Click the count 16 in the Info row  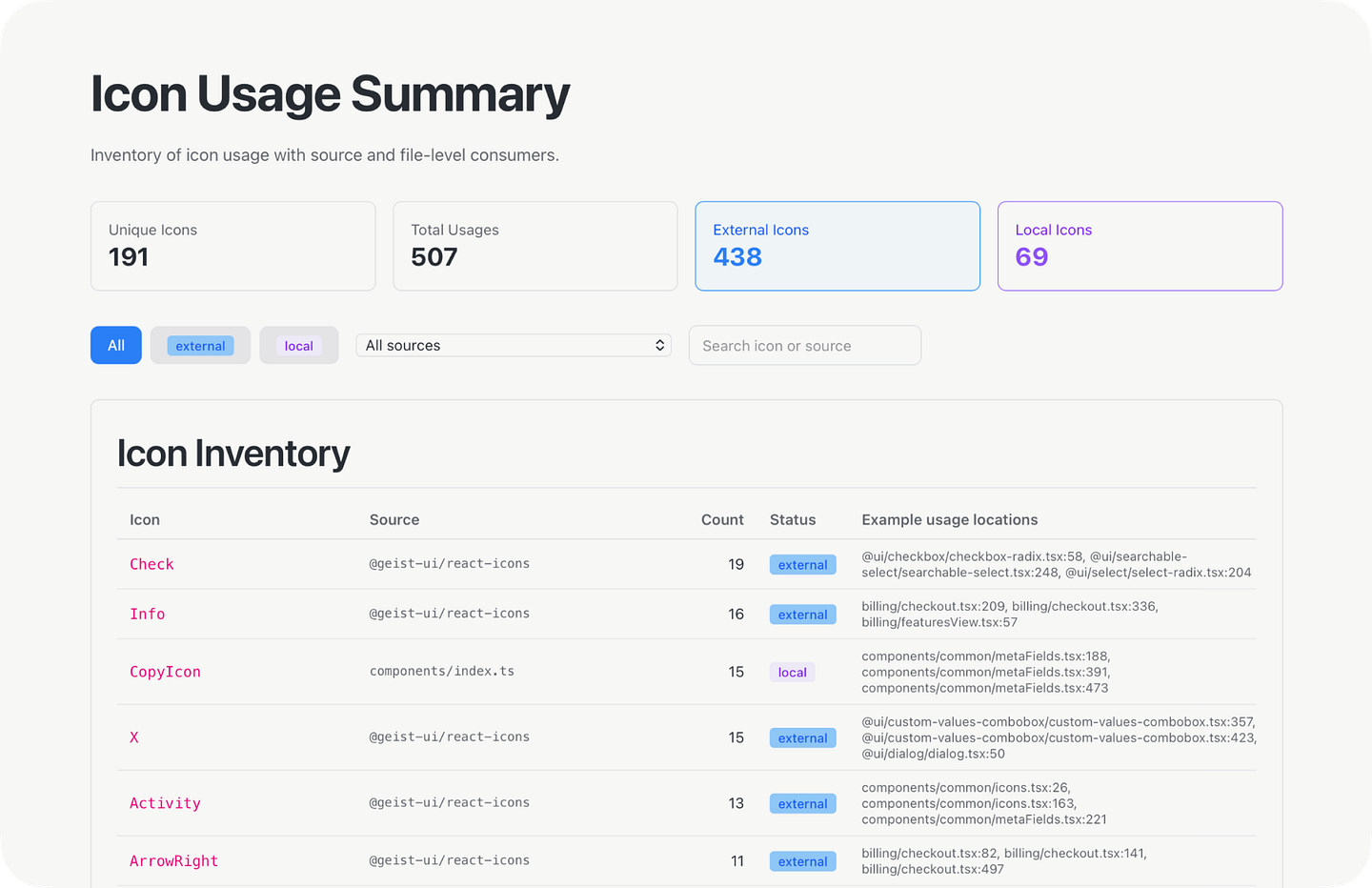tap(736, 614)
